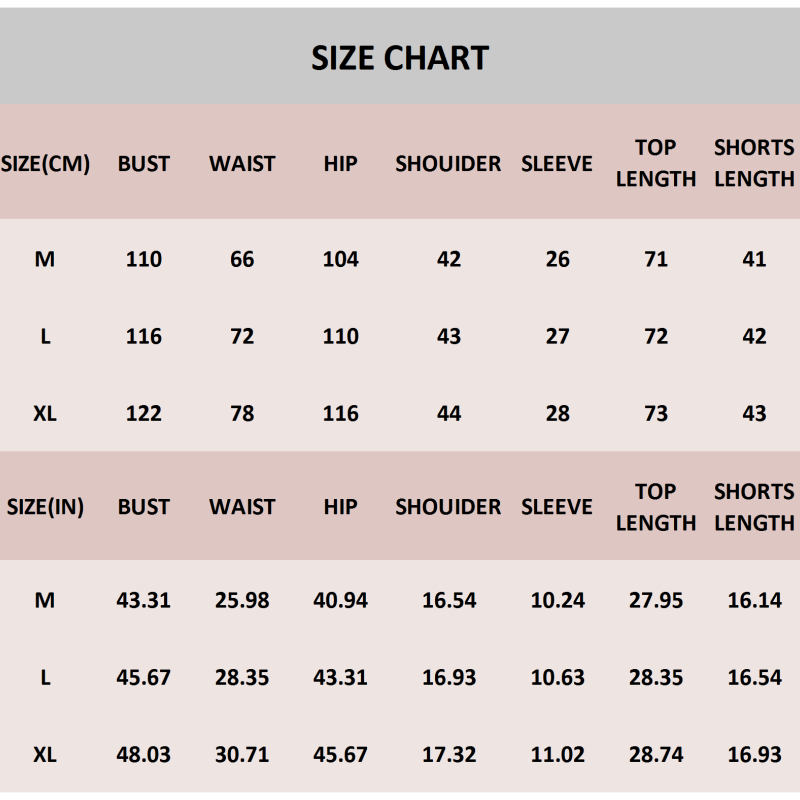Click the hip value 104
This screenshot has width=800, height=800.
click(x=341, y=260)
